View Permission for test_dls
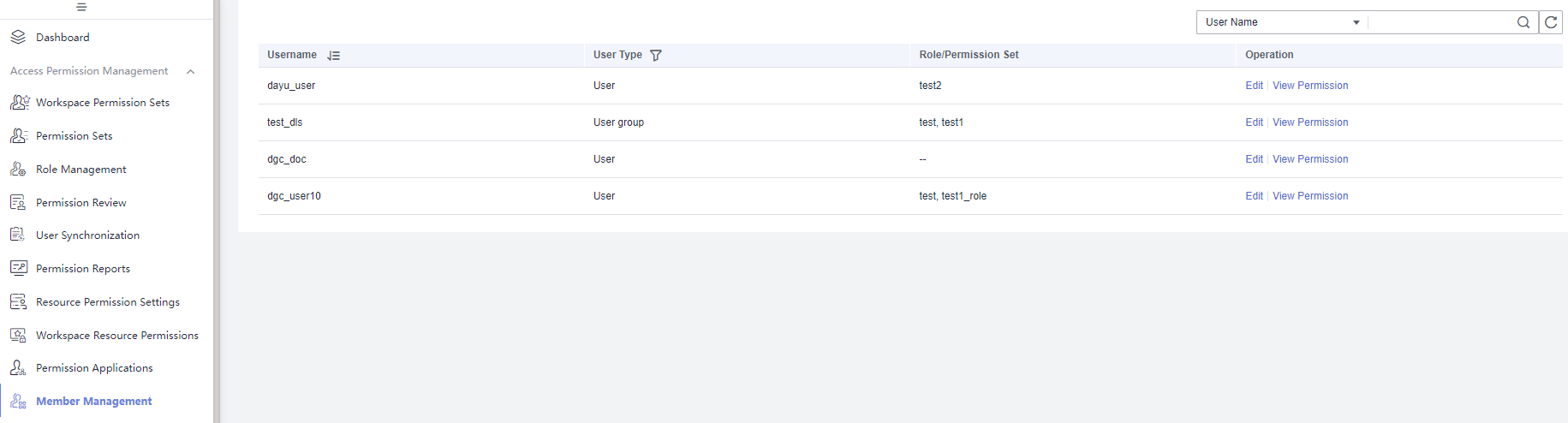This screenshot has height=423, width=1568. [1310, 122]
